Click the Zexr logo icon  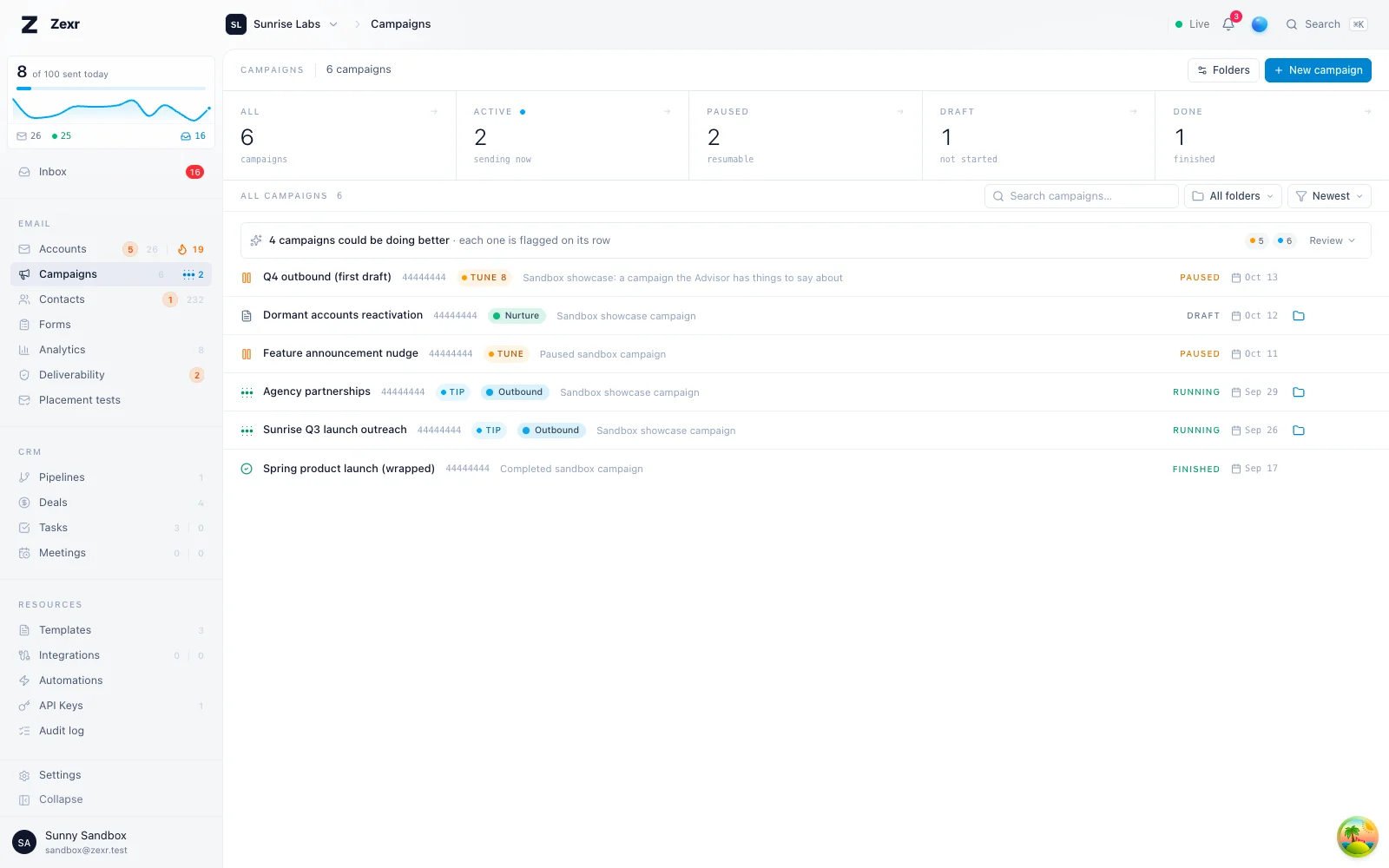click(30, 24)
